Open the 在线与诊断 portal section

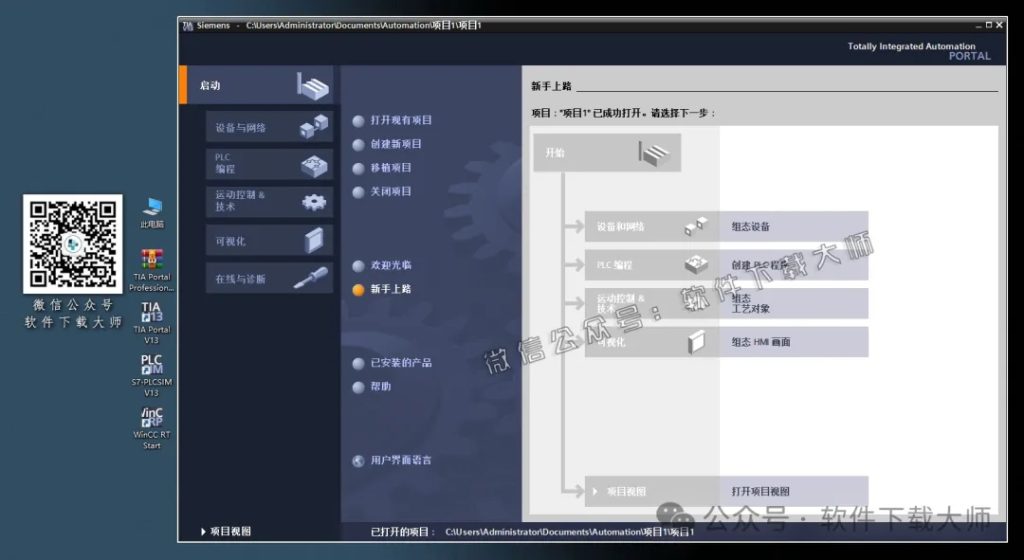click(269, 279)
